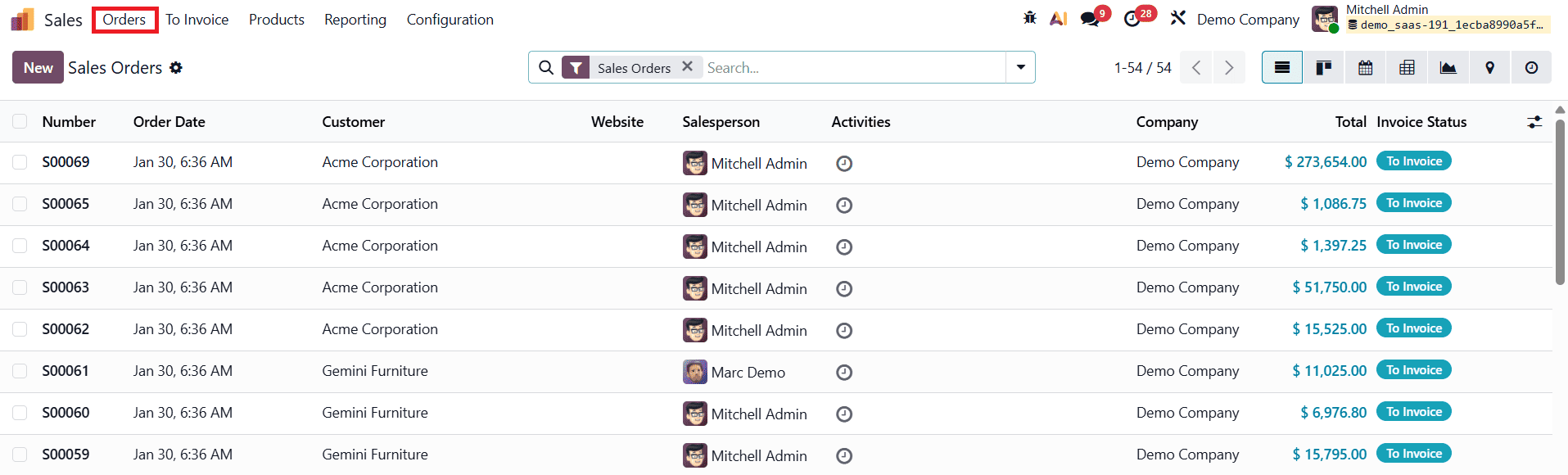Click the vertical list scrollbar

tap(1560, 203)
